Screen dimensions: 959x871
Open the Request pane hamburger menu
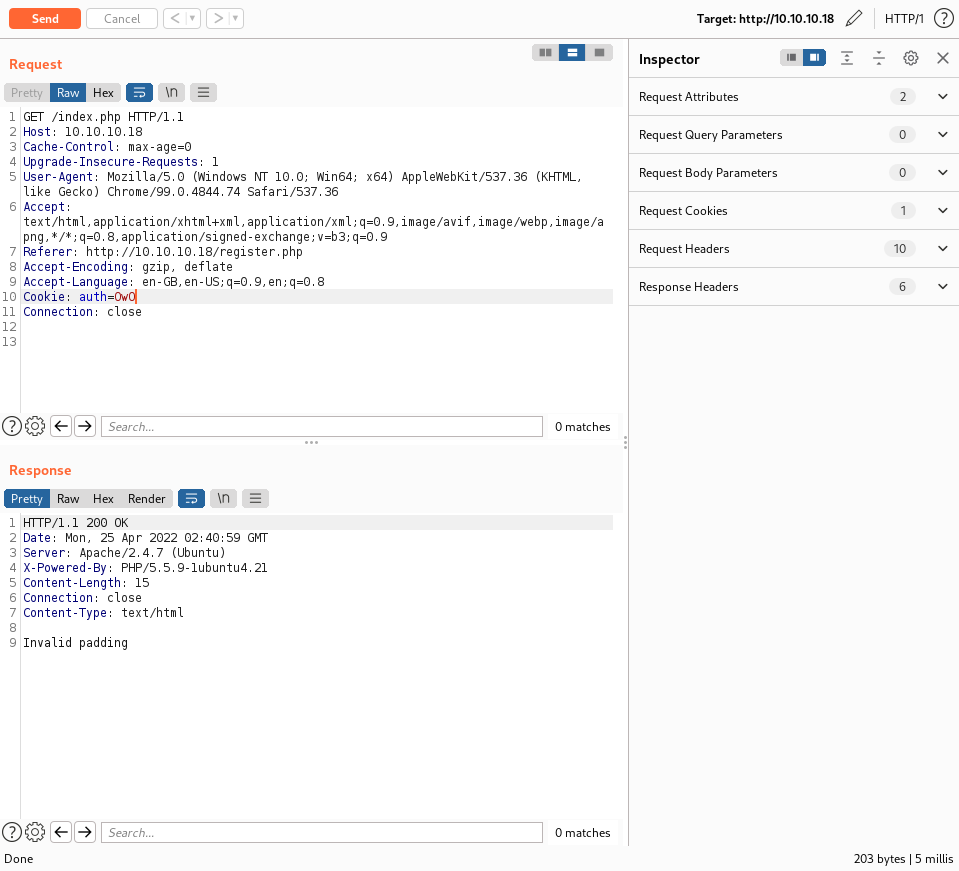pyautogui.click(x=203, y=93)
